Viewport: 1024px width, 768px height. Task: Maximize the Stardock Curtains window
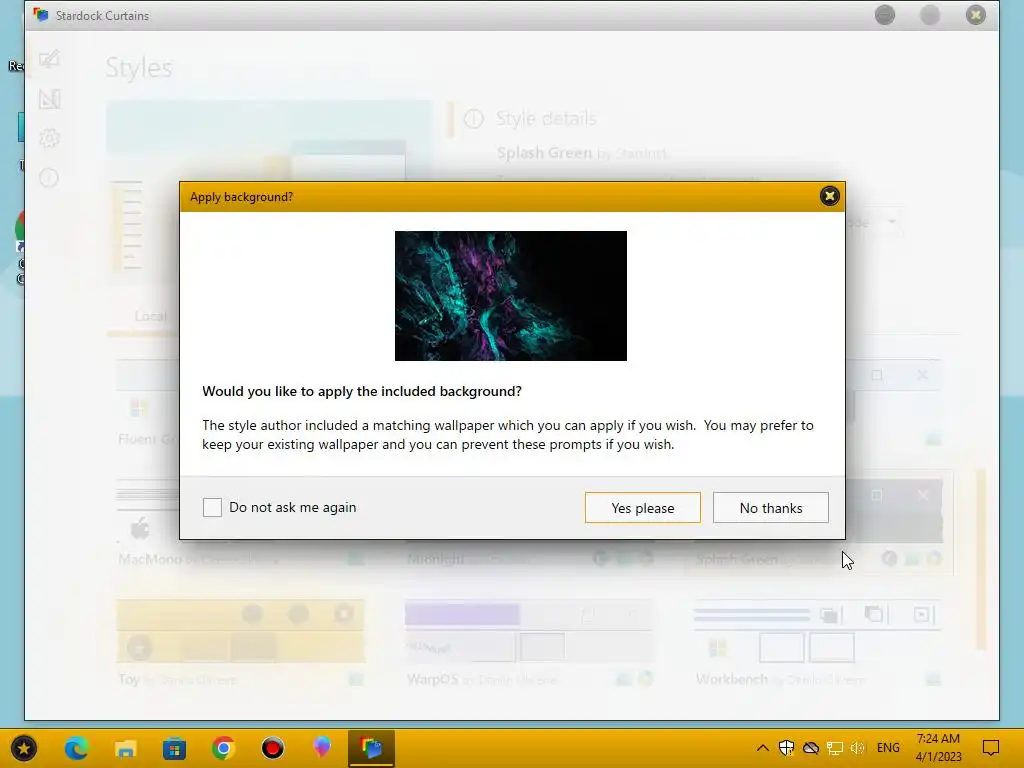coord(930,15)
